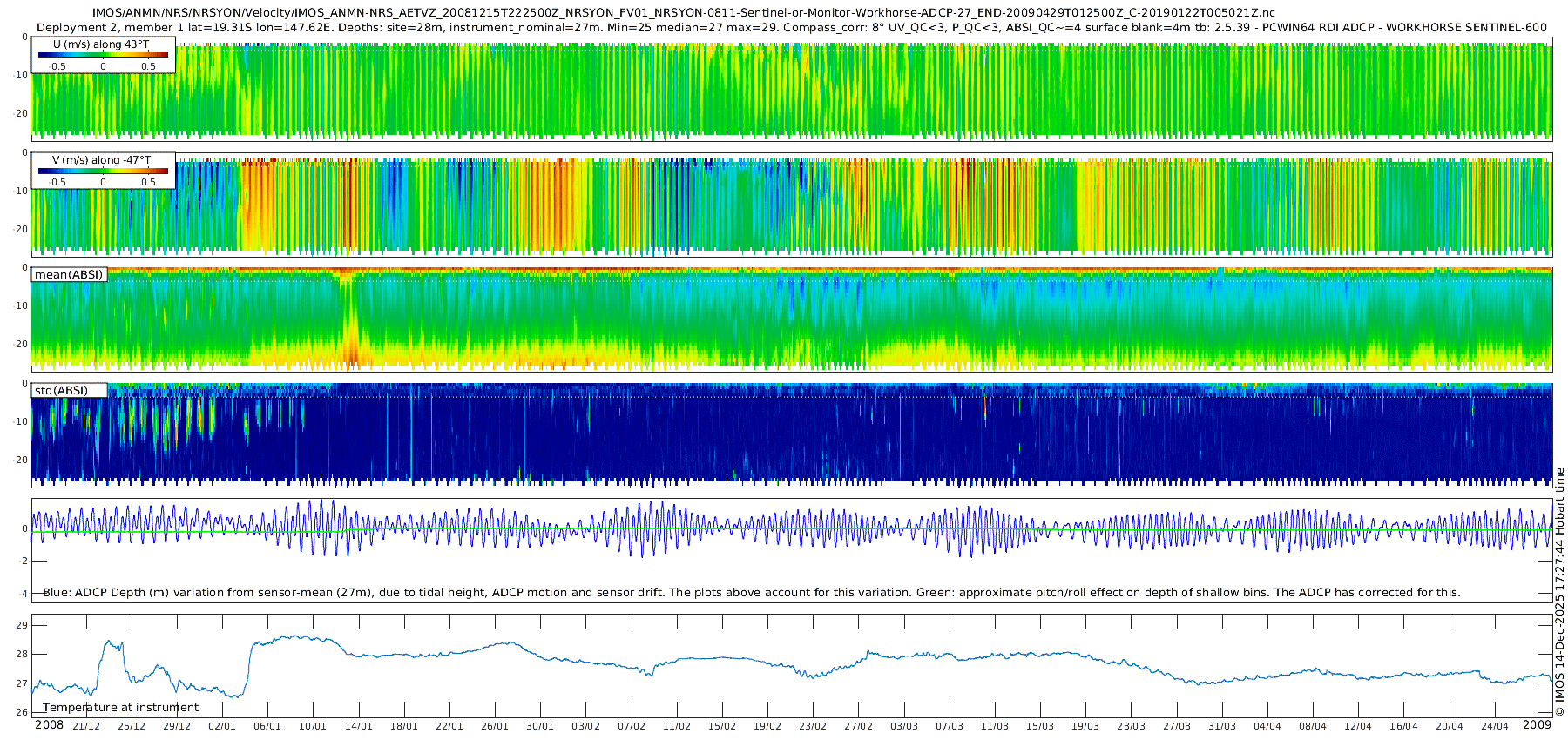
Task: Click the IMOS copyright timestamp on right edge
Action: click(1559, 592)
